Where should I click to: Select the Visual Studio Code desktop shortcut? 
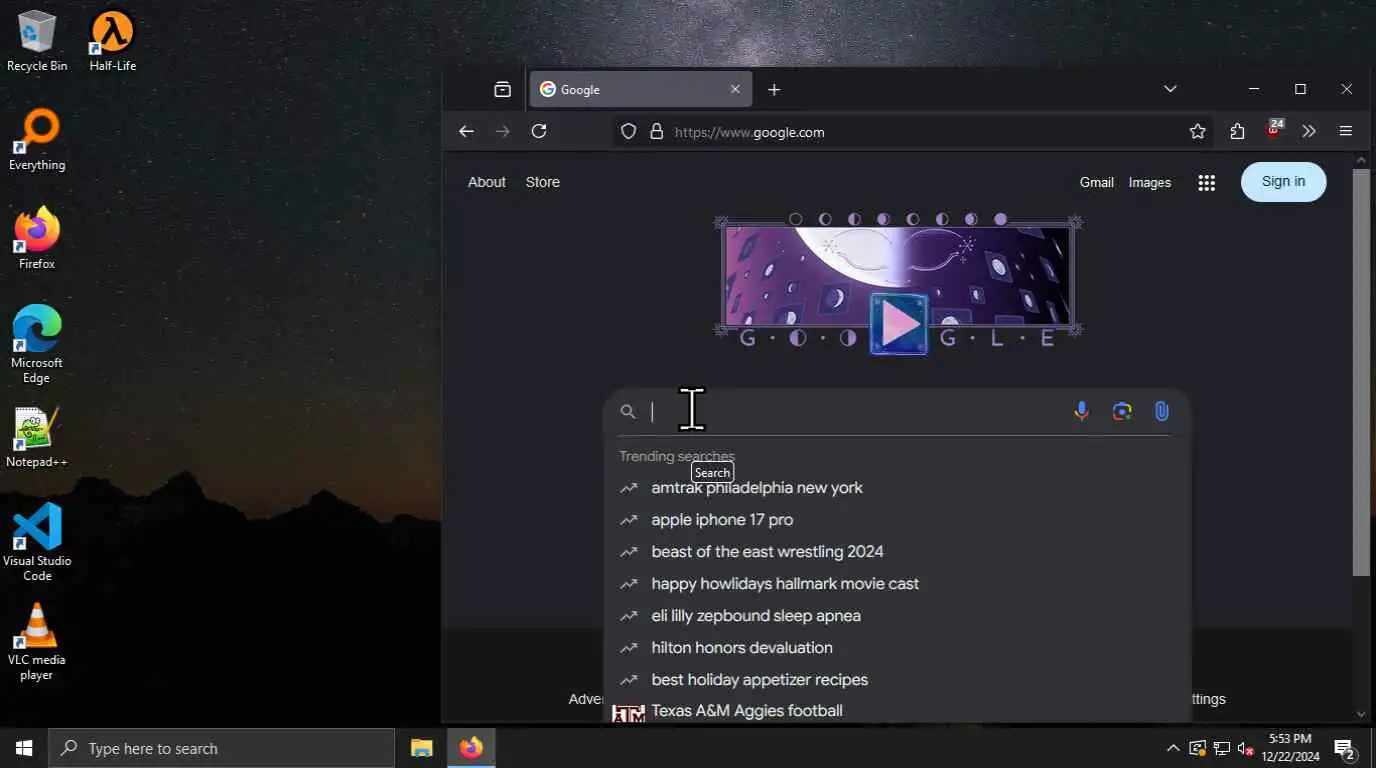[x=37, y=542]
